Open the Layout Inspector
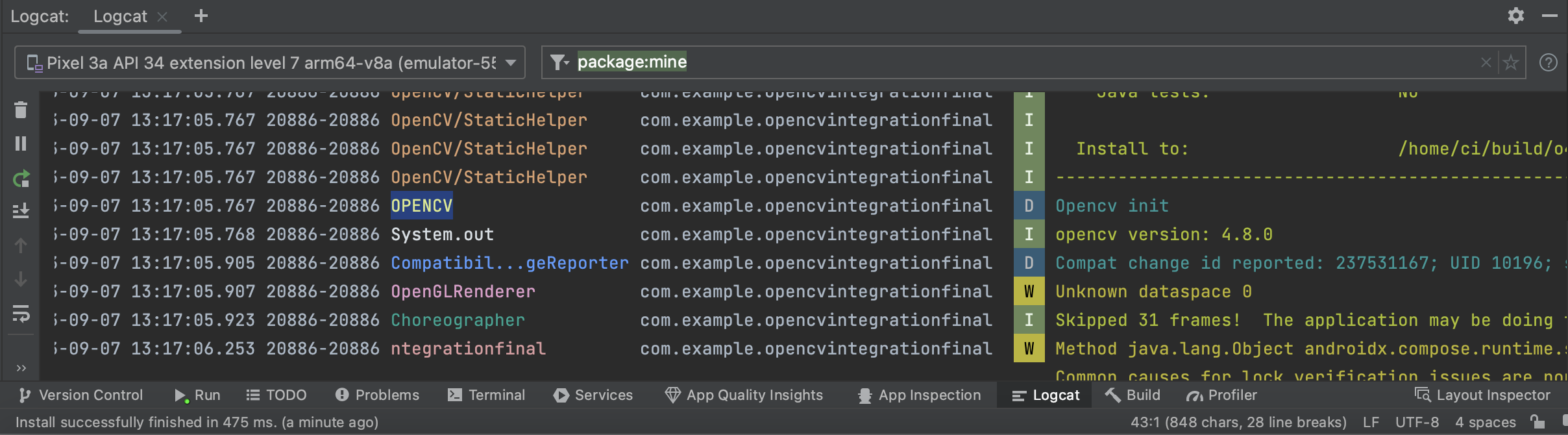 coord(1482,395)
